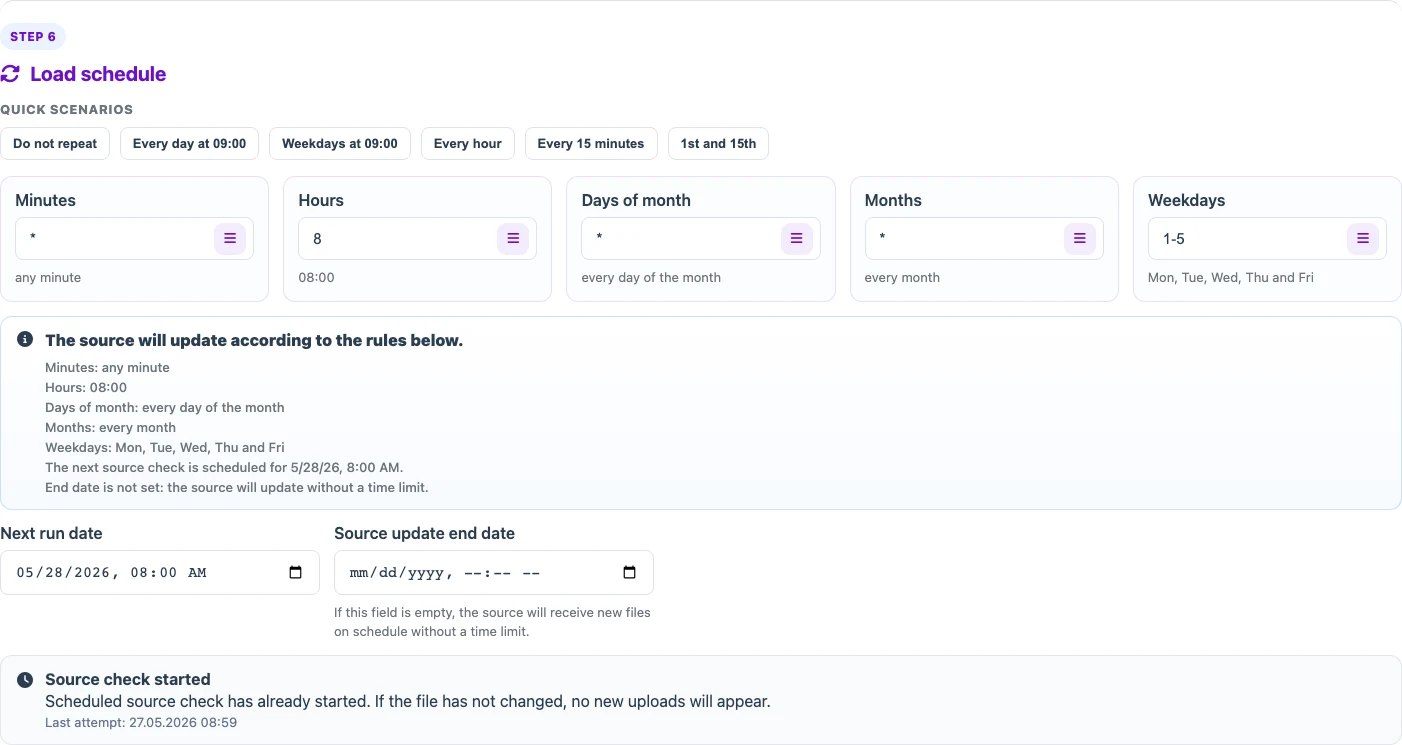
Task: Click the clock icon beside Source check started
Action: 26,680
